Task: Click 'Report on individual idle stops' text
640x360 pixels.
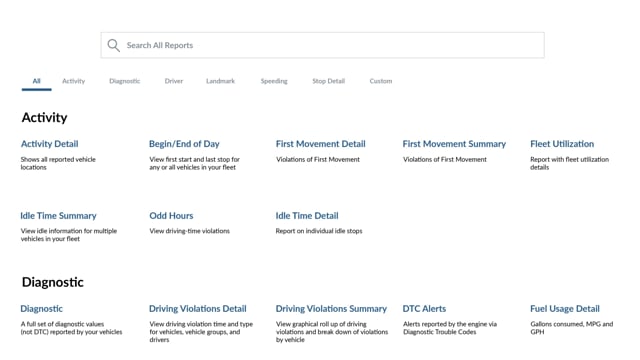Action: pyautogui.click(x=319, y=231)
